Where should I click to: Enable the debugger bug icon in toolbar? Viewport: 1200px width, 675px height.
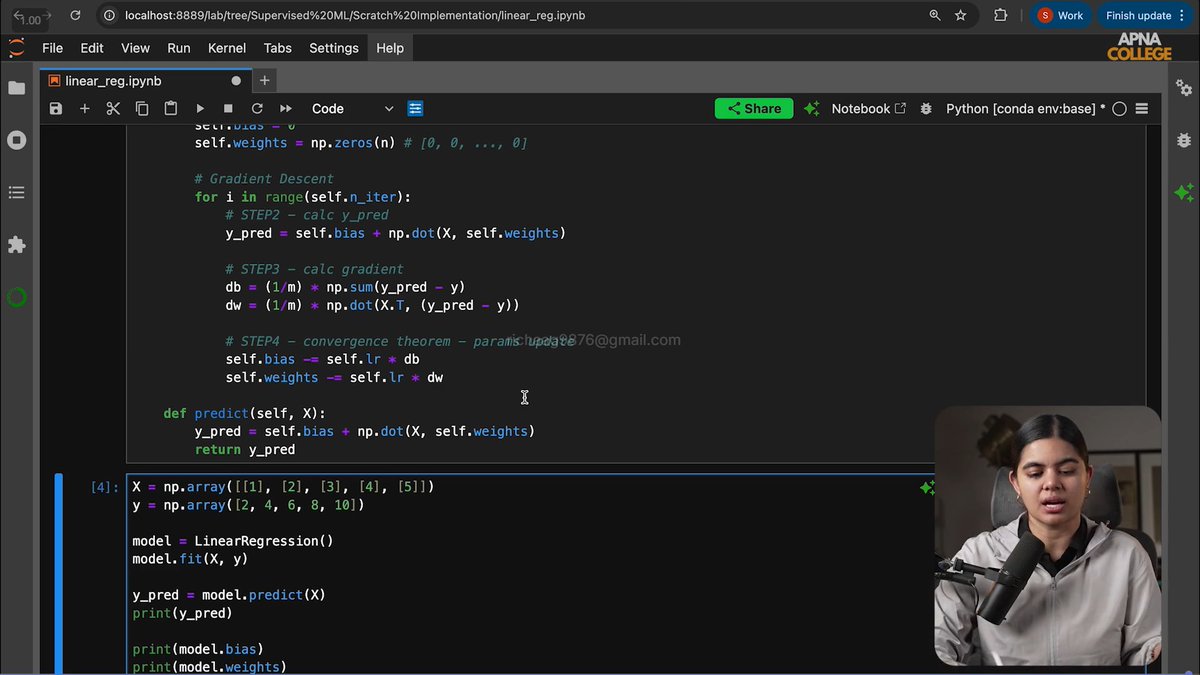pyautogui.click(x=926, y=109)
